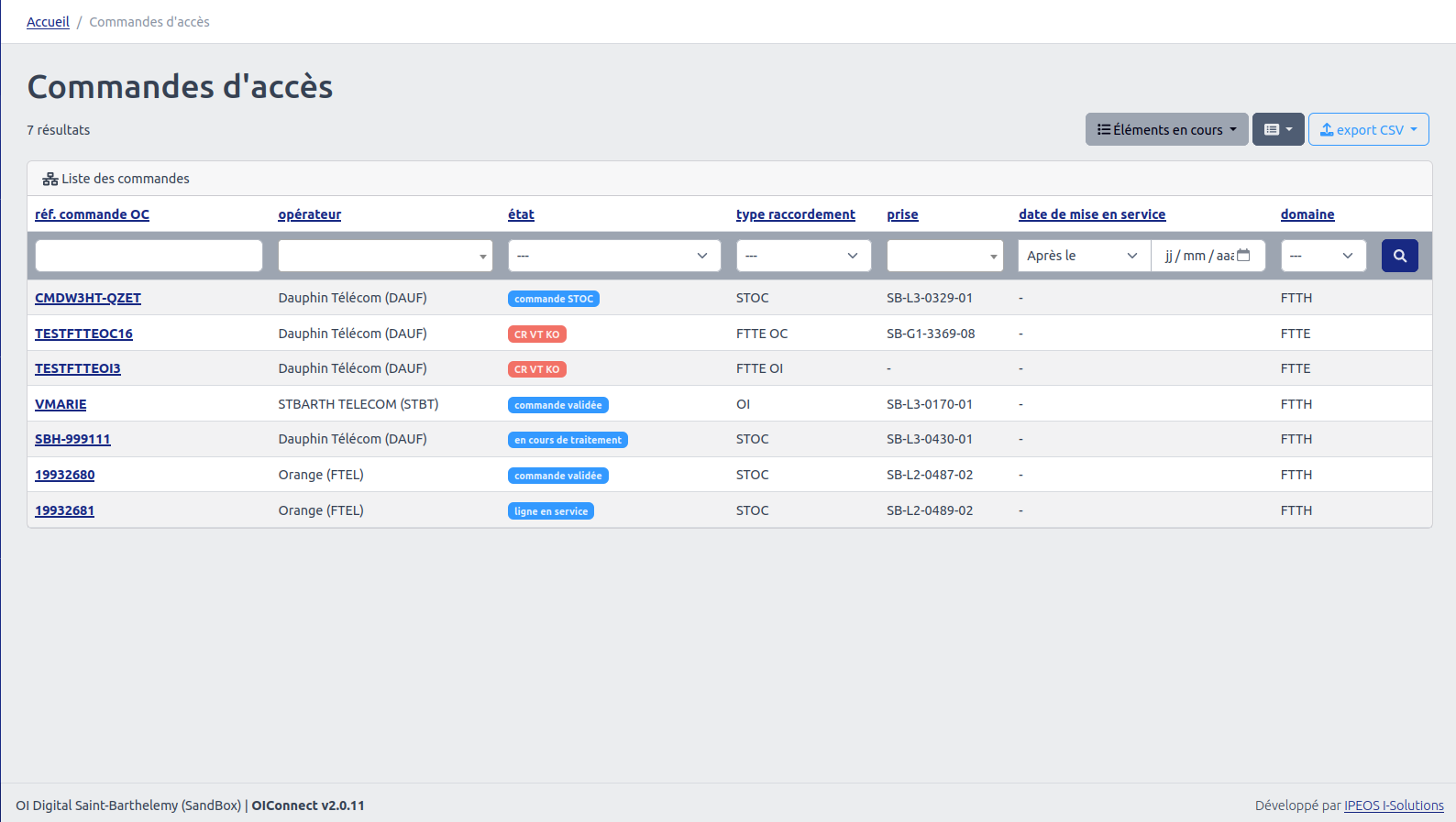Open order 19932681
The image size is (1456, 822).
click(x=64, y=510)
